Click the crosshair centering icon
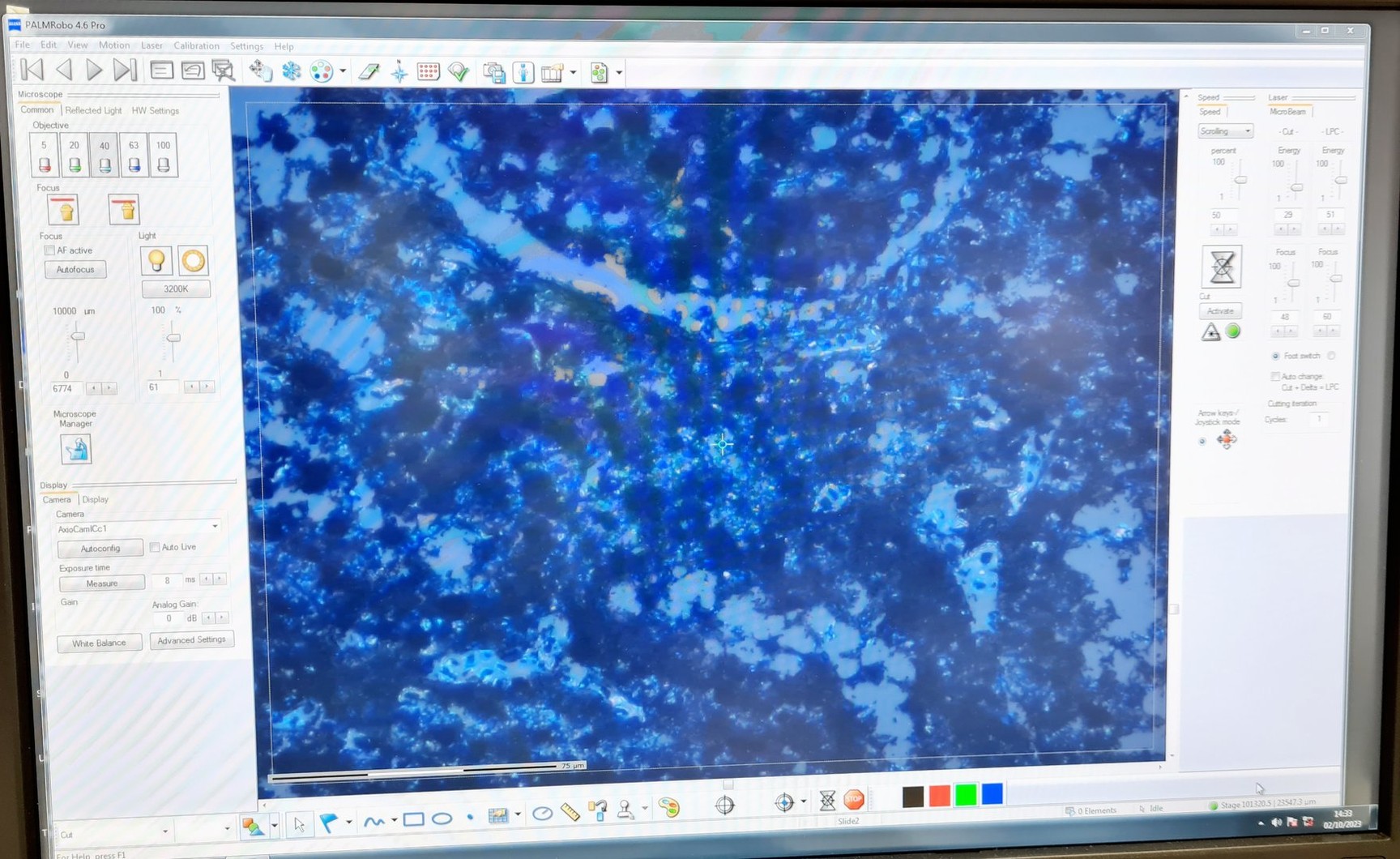 [x=723, y=804]
